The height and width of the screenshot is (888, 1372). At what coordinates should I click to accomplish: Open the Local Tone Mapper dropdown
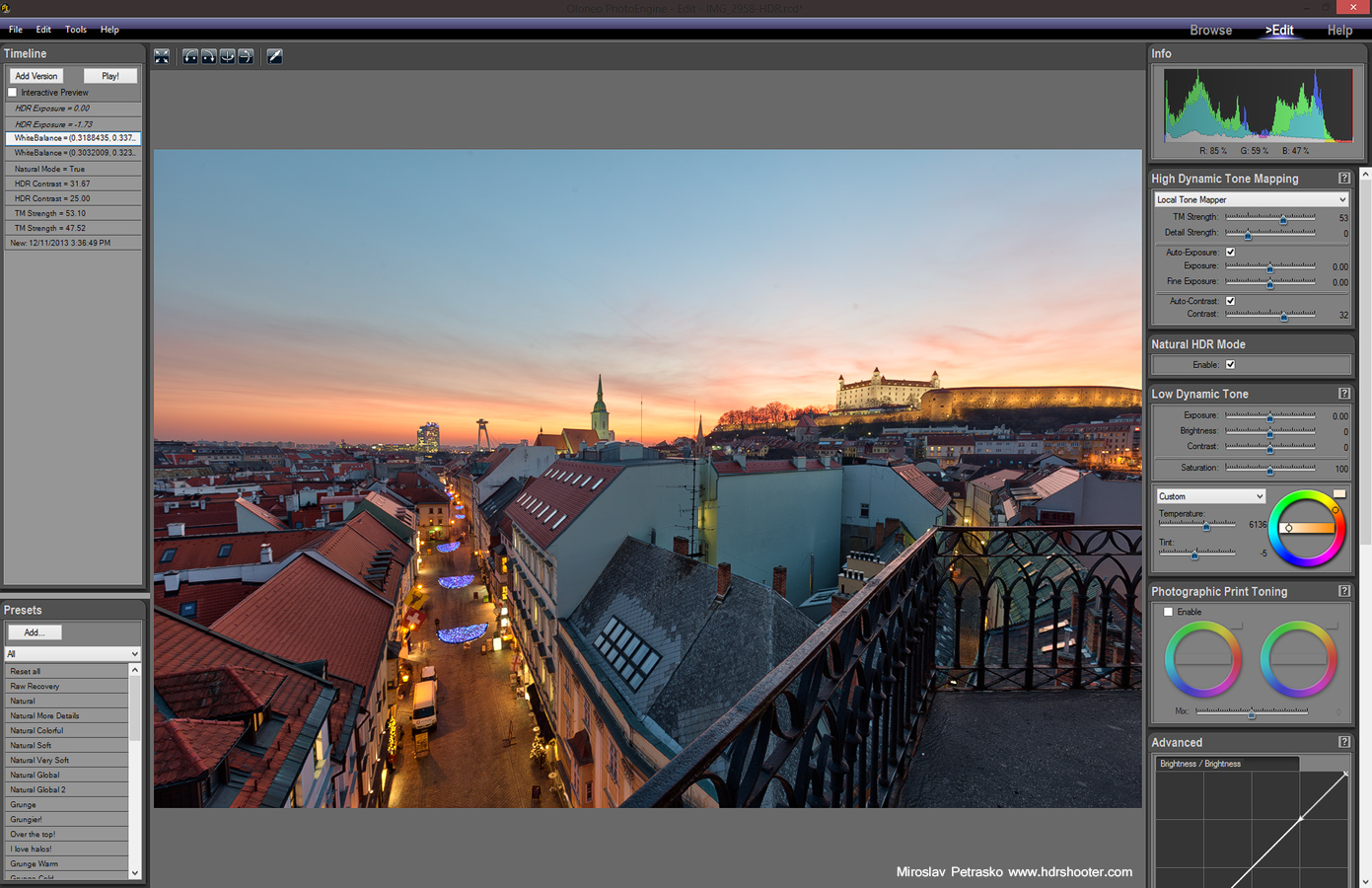point(1251,200)
